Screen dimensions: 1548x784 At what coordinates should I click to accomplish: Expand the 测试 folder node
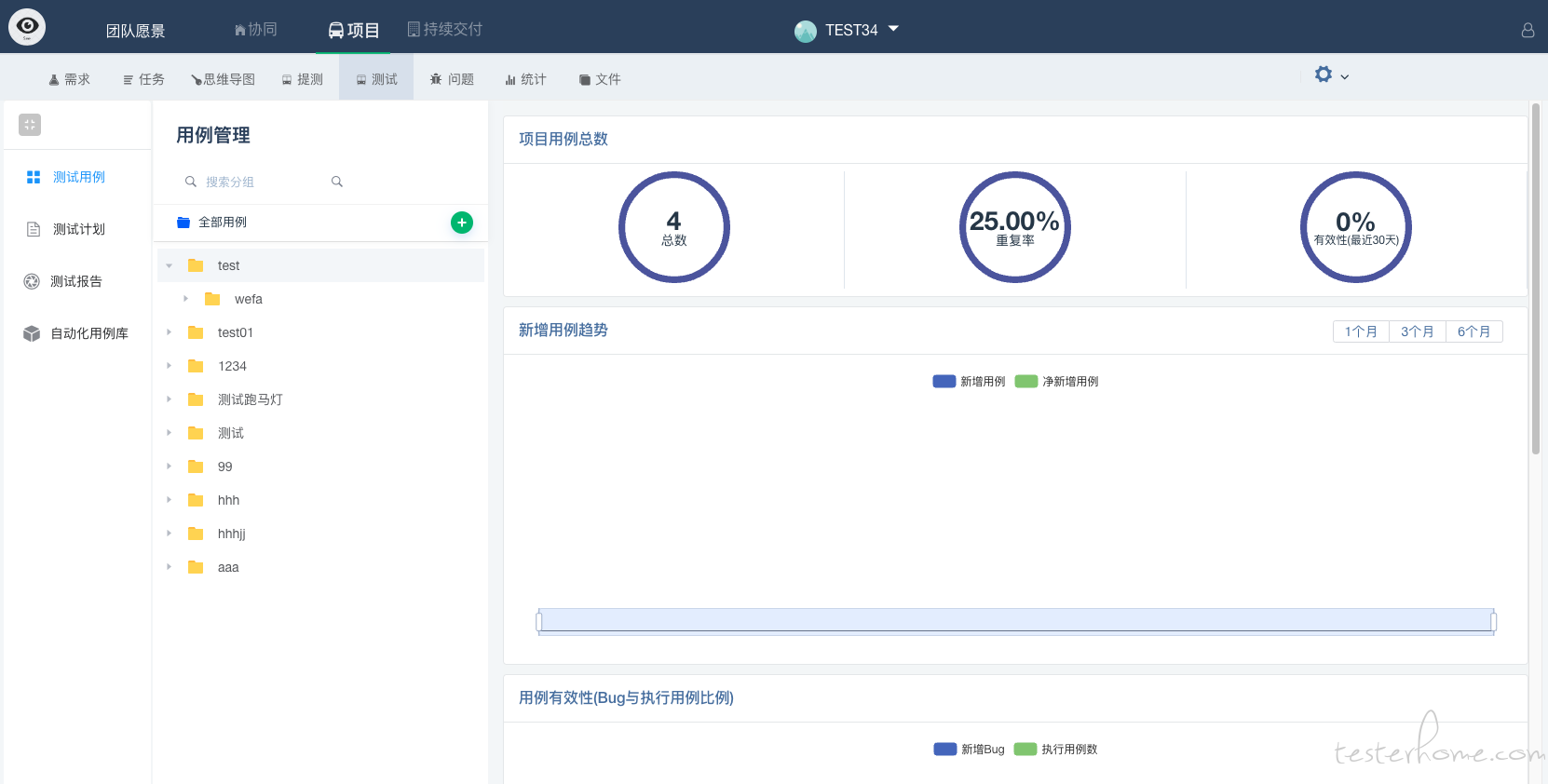(170, 433)
